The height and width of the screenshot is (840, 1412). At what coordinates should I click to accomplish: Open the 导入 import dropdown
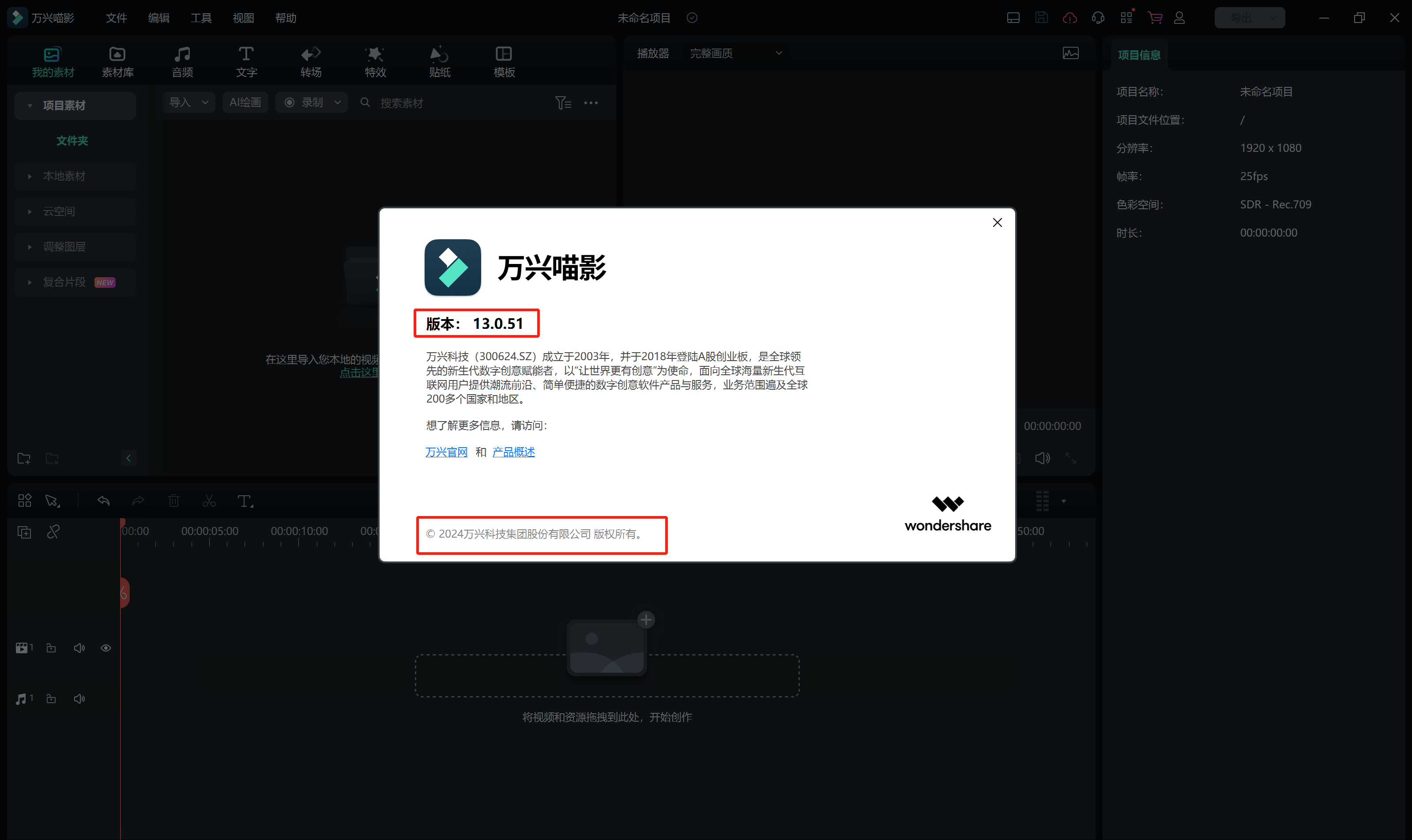point(188,102)
